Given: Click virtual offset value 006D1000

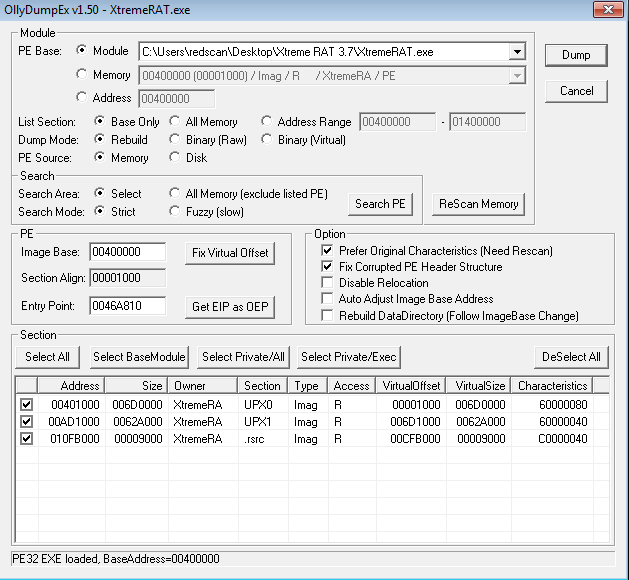Looking at the screenshot, I should pos(415,422).
